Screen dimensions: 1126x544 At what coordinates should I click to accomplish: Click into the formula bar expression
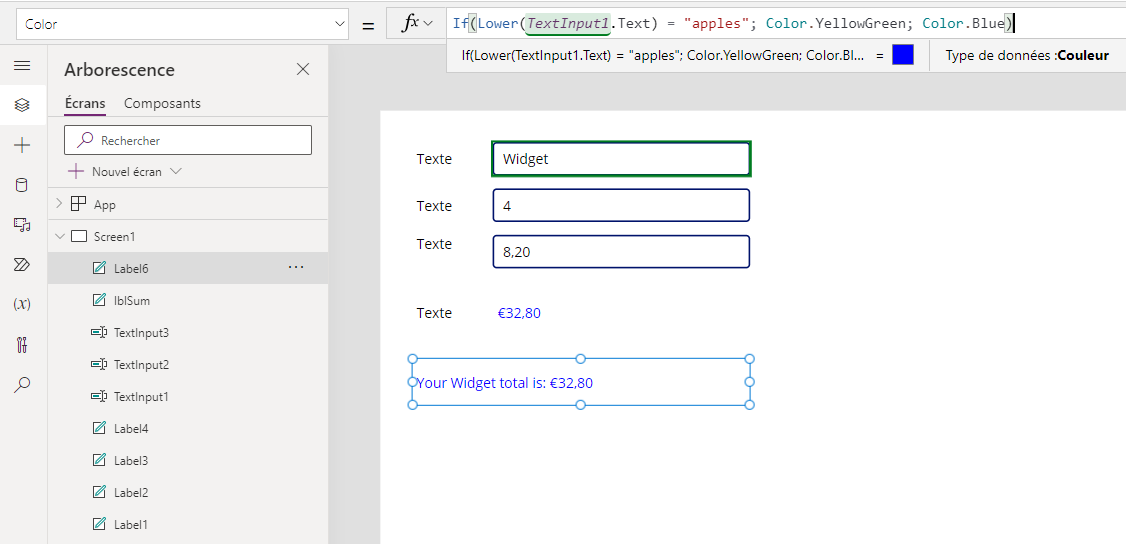[786, 24]
